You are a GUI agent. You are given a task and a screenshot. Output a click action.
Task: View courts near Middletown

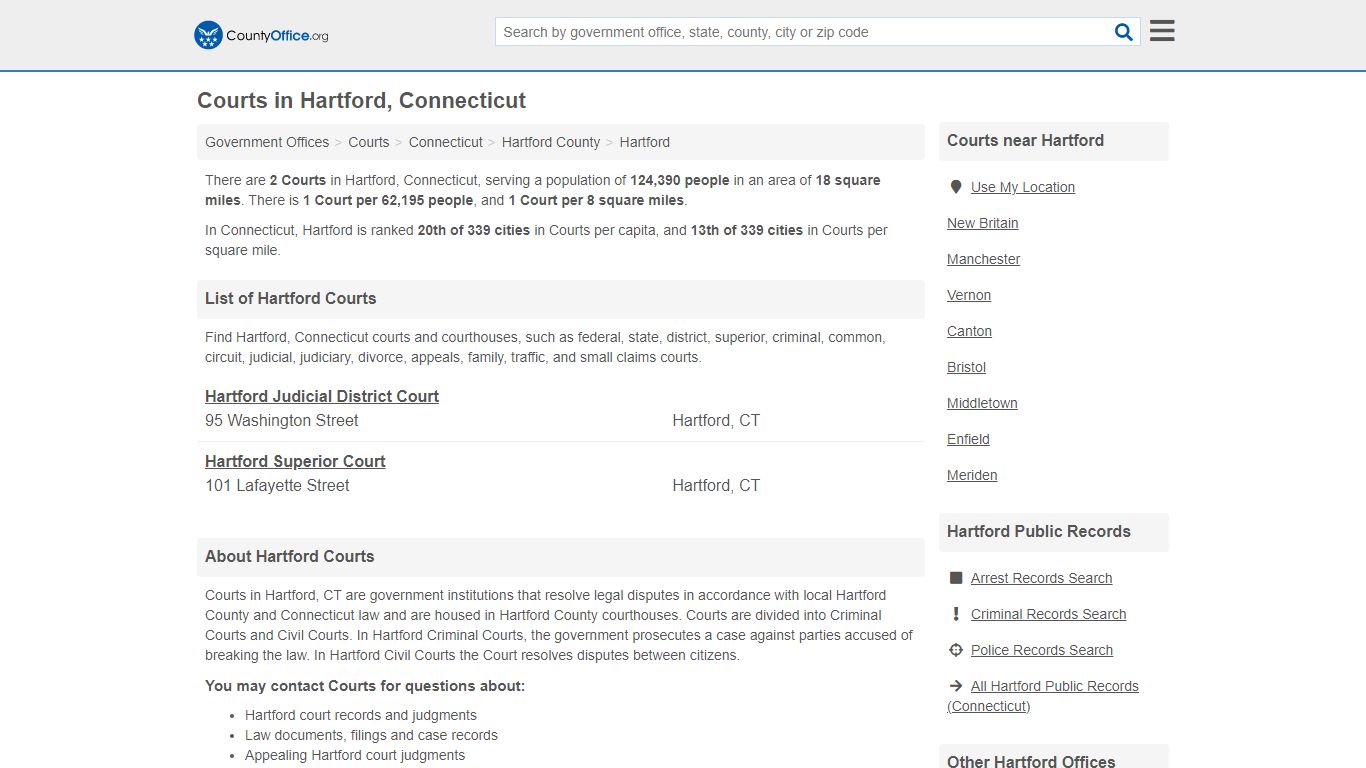click(982, 403)
